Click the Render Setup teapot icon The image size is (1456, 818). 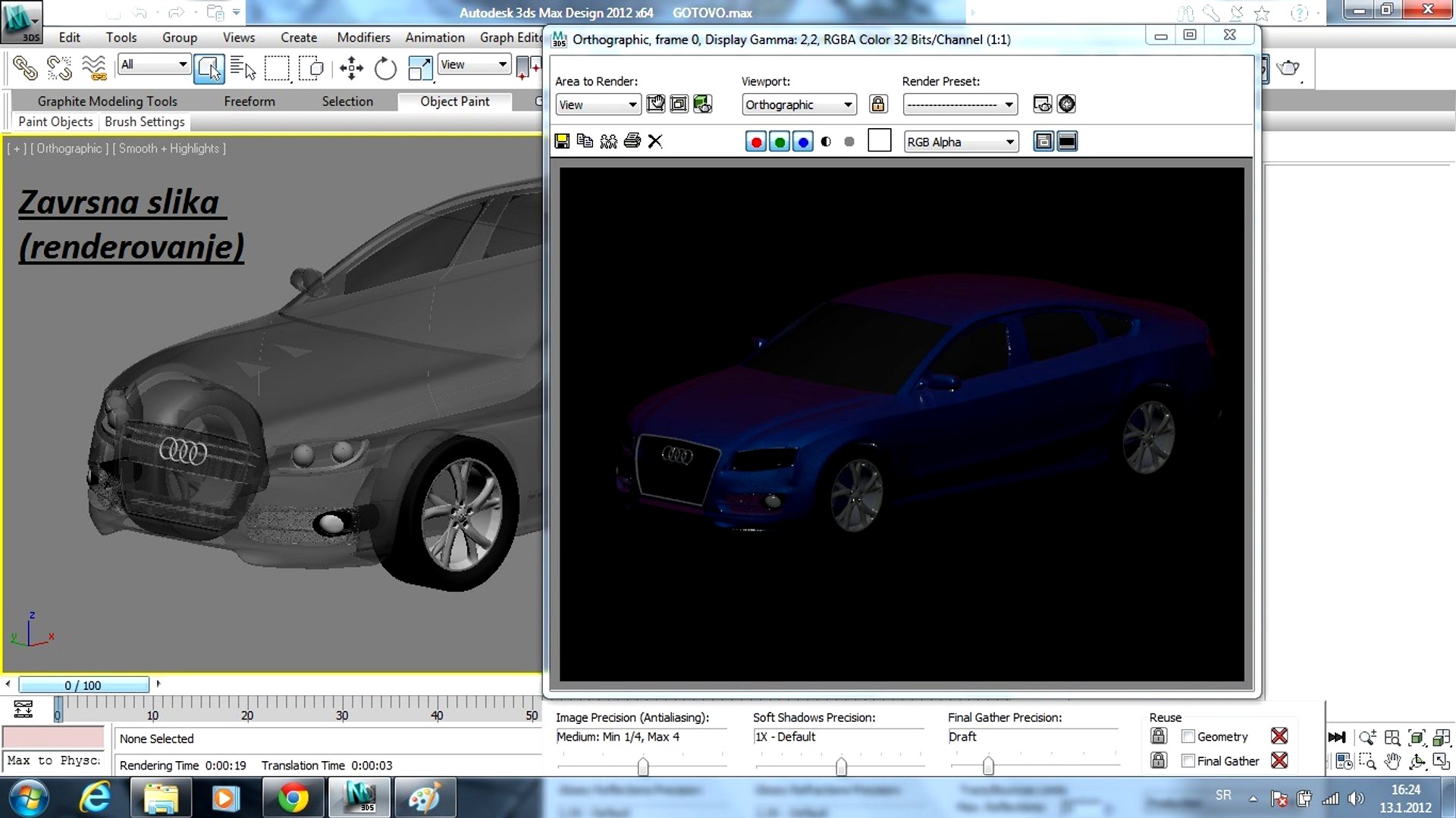tap(1043, 105)
